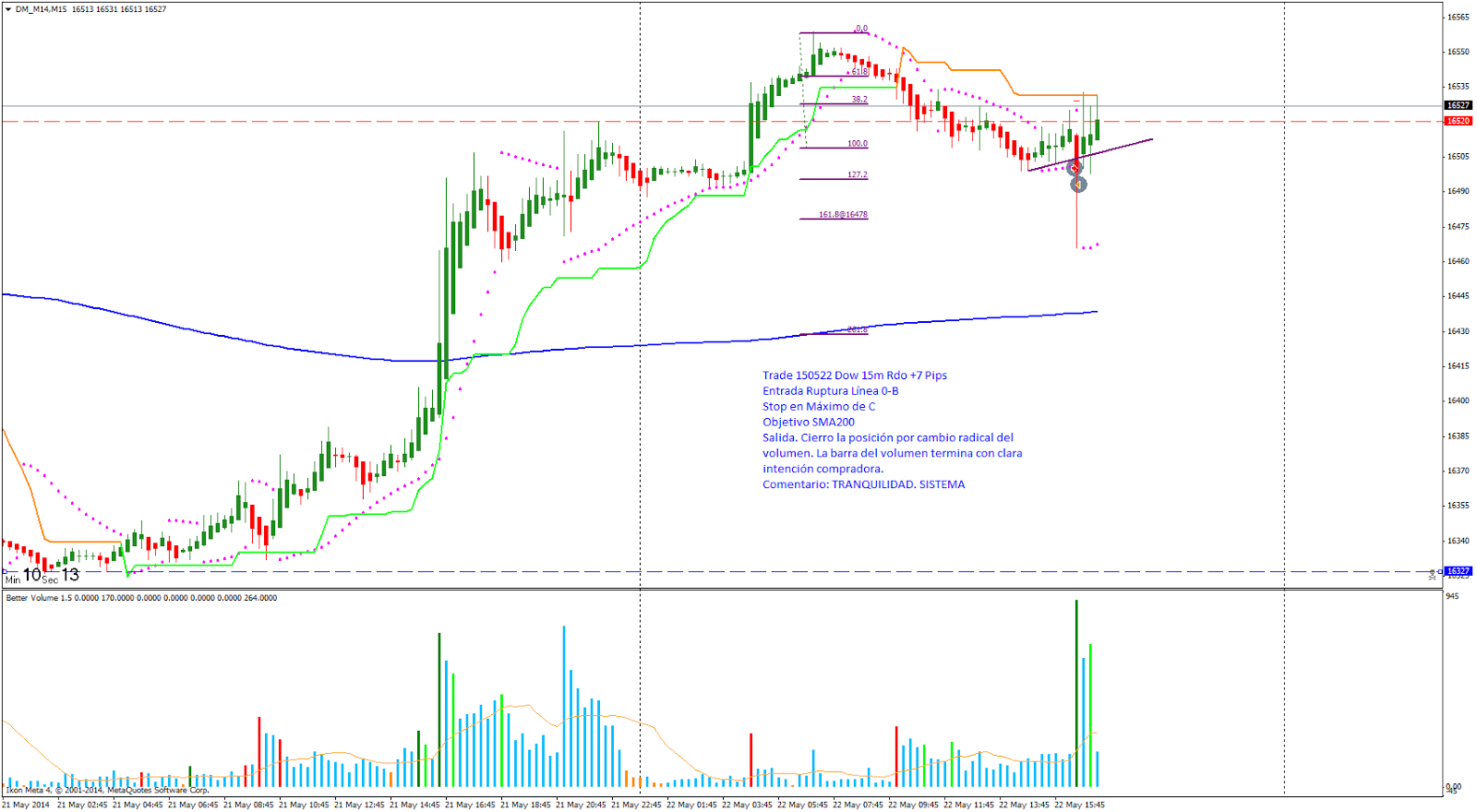
Task: Click the 'Trade 150522 Dow 15m' text annotation
Action: coord(854,376)
